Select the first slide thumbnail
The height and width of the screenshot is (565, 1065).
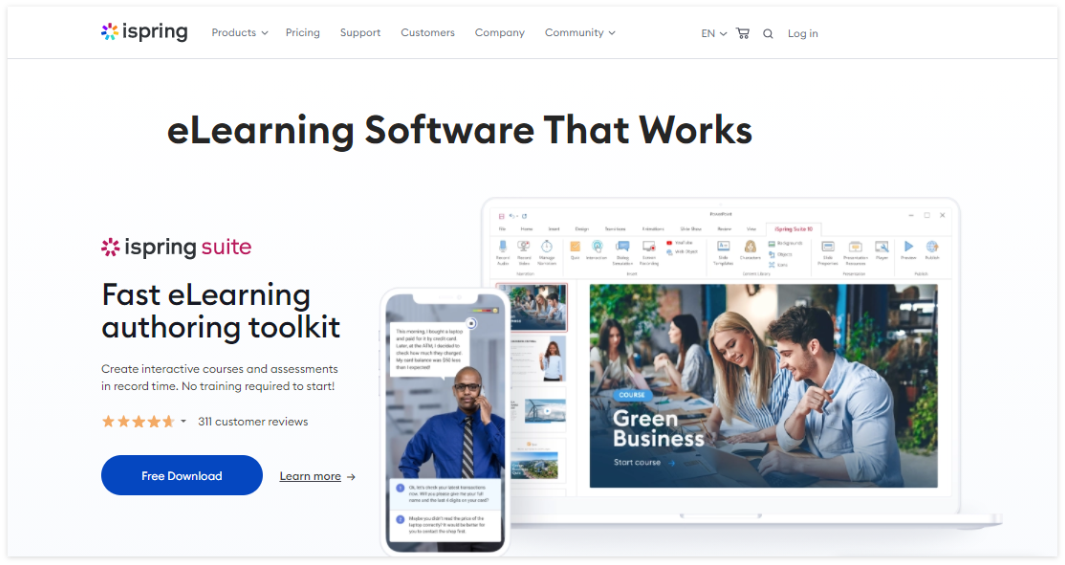coord(531,307)
